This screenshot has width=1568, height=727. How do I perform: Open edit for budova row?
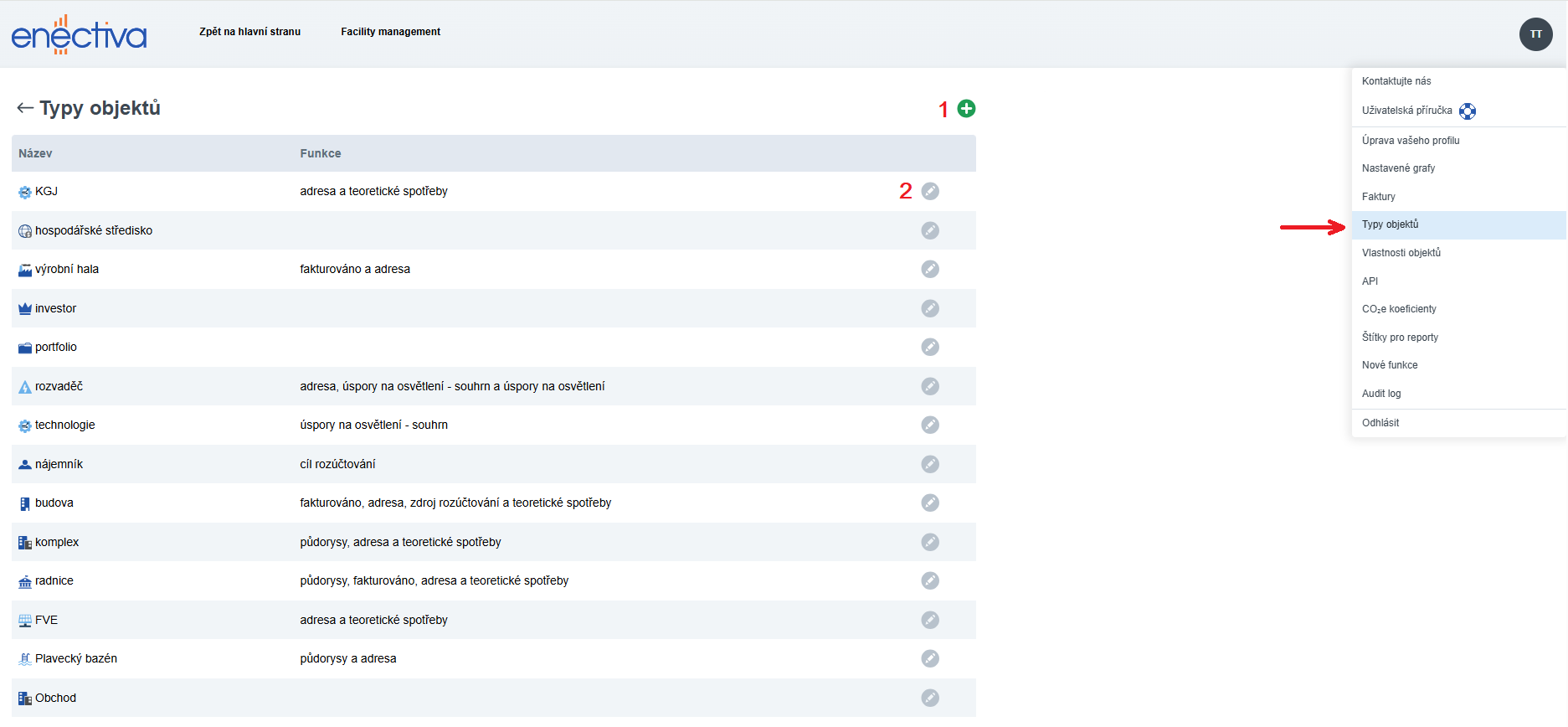[930, 503]
